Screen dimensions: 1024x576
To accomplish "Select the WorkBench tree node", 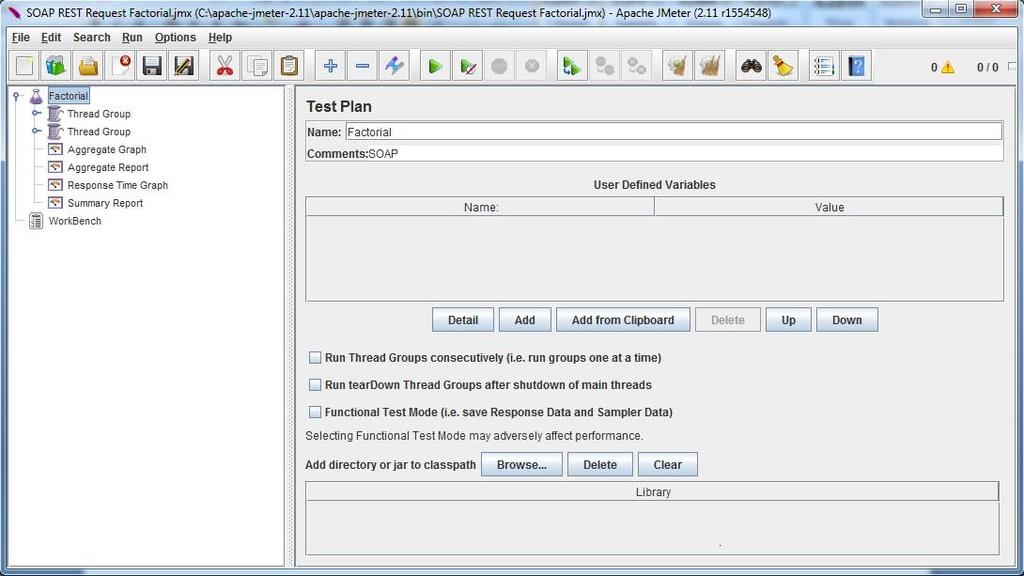I will pos(74,221).
